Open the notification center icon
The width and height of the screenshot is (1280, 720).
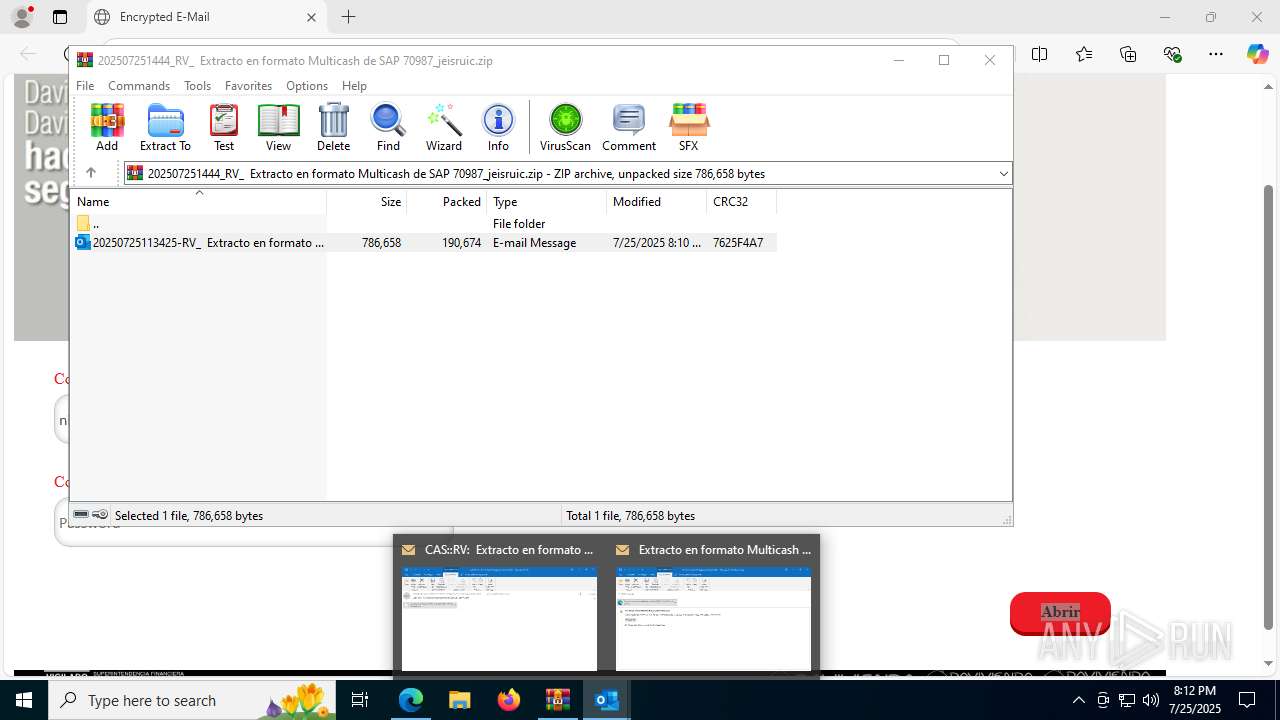point(1246,700)
